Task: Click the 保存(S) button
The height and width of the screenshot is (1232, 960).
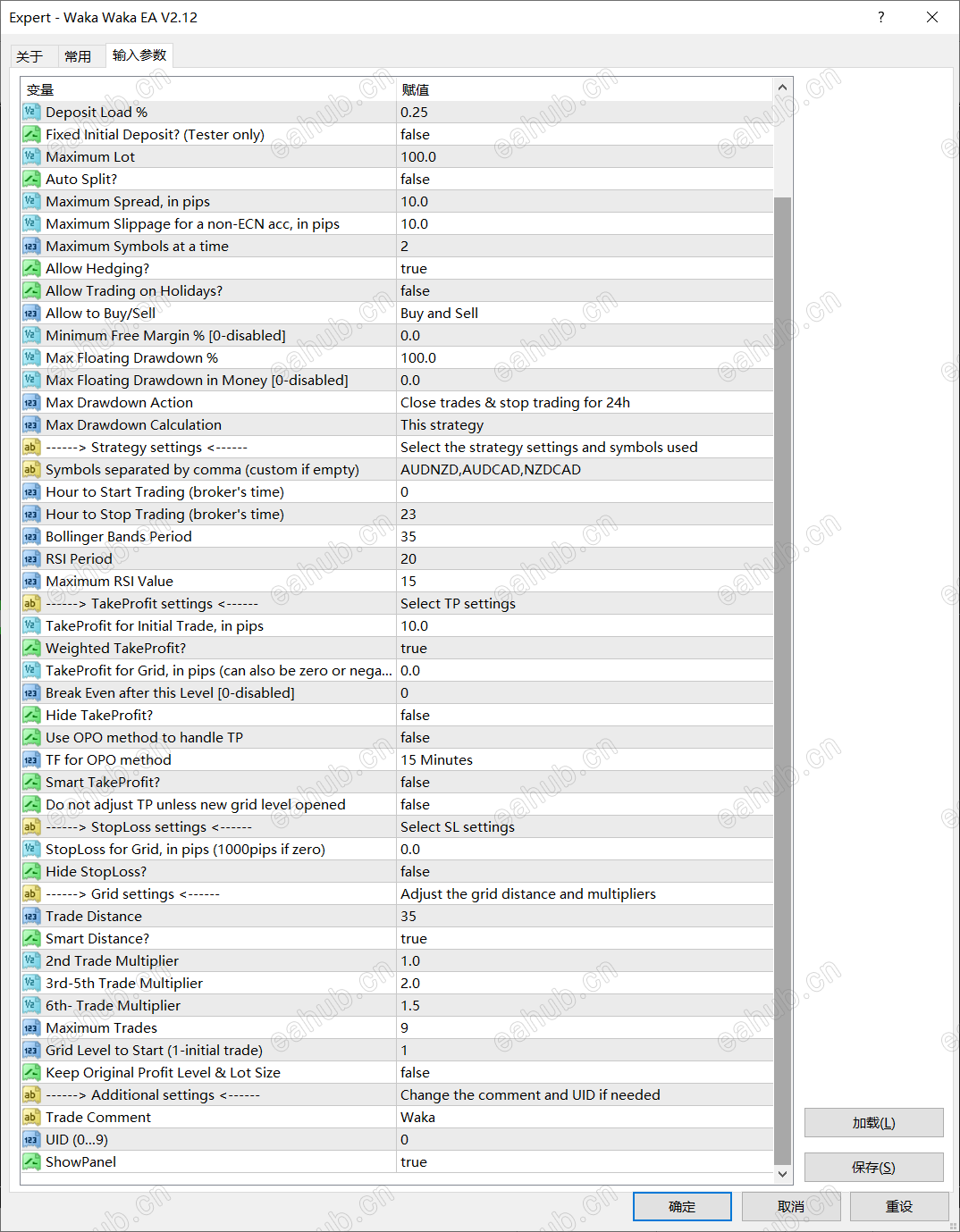Action: (873, 1167)
